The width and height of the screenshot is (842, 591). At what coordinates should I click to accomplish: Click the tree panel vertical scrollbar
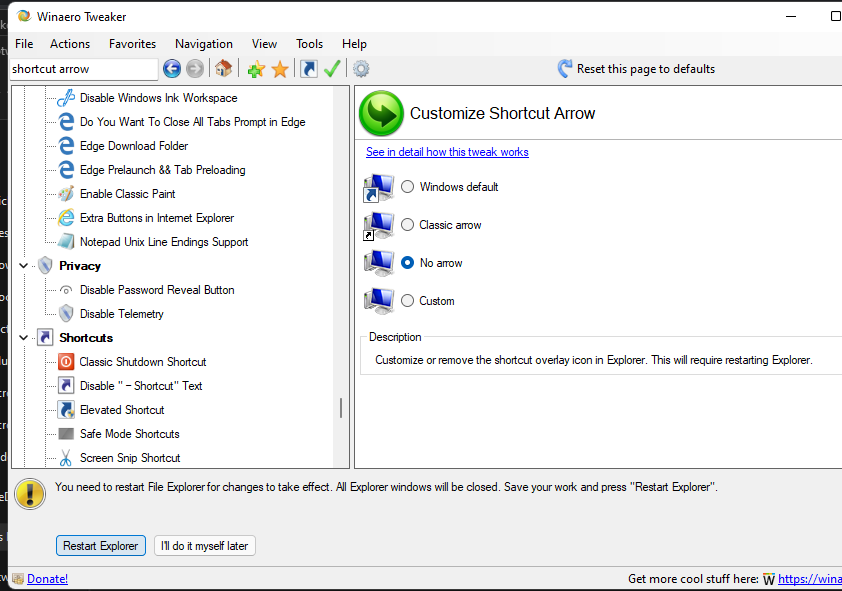point(341,408)
